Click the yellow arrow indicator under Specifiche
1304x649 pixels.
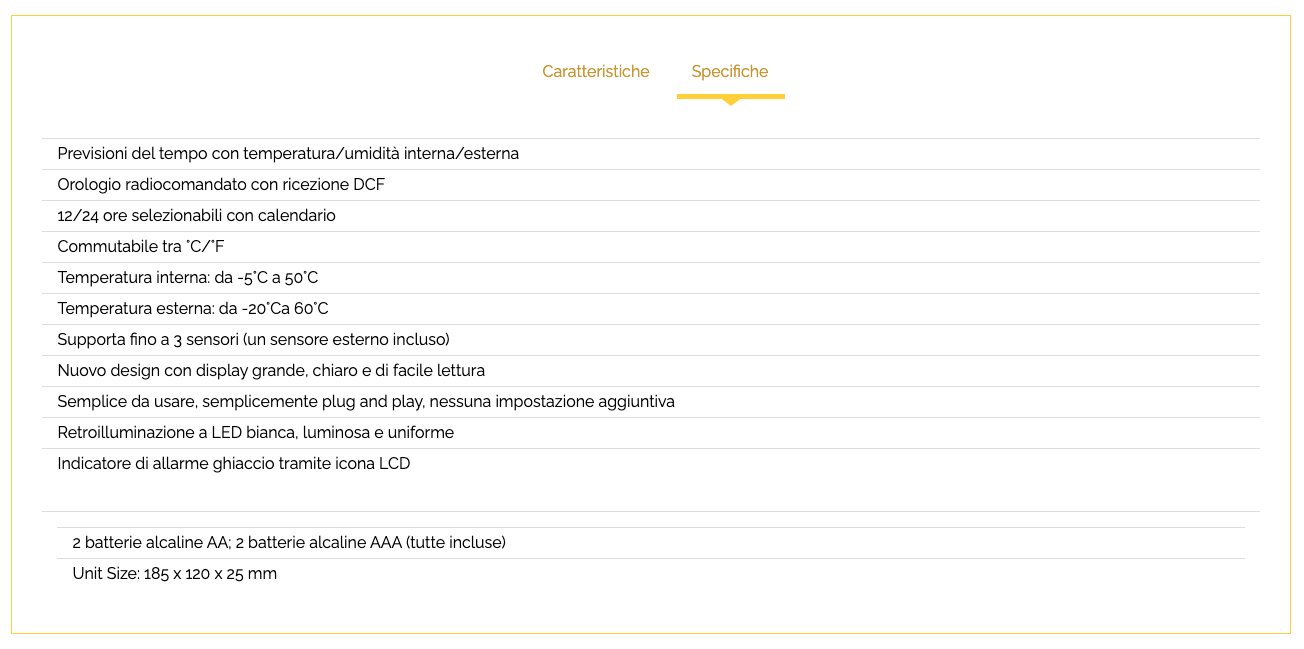pyautogui.click(x=731, y=100)
